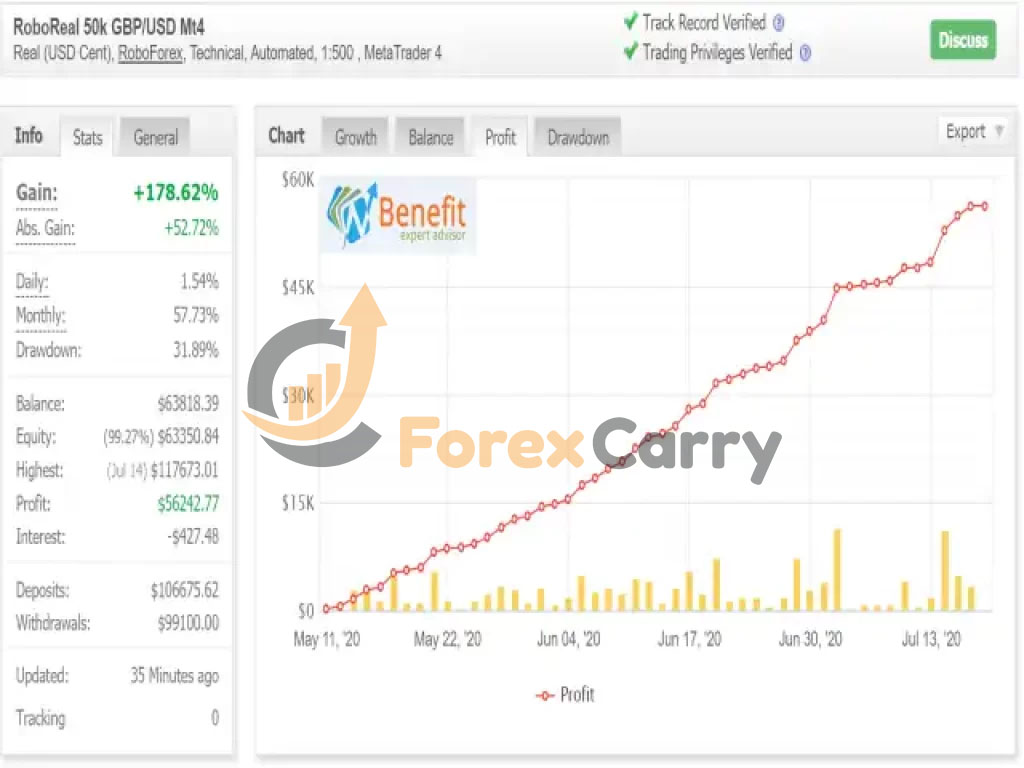Click the tallest yellow bar near Jun 30
The image size is (1024, 768).
coord(837,569)
